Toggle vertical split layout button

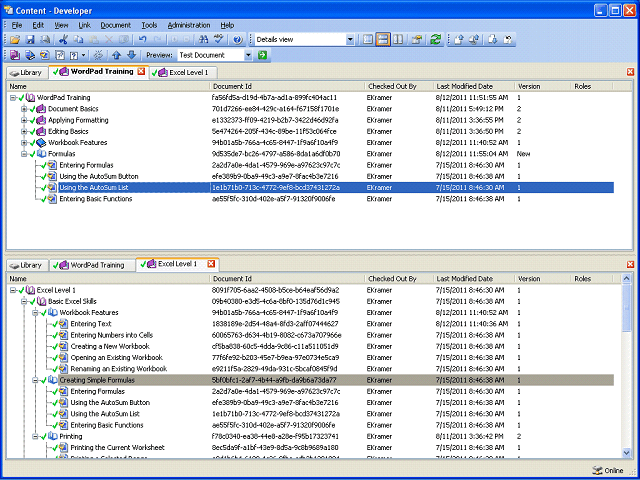click(398, 40)
